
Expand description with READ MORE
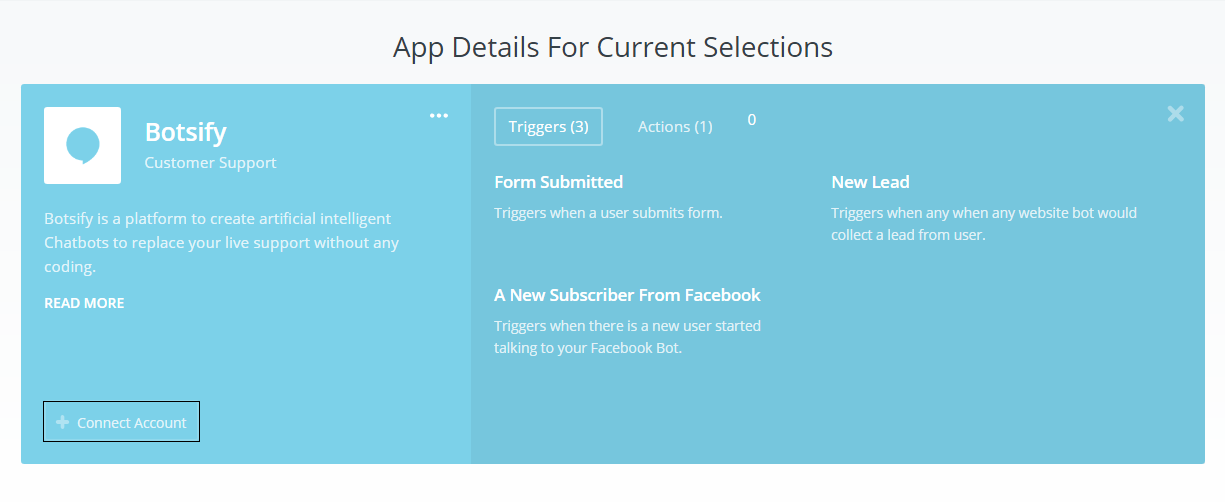(84, 303)
